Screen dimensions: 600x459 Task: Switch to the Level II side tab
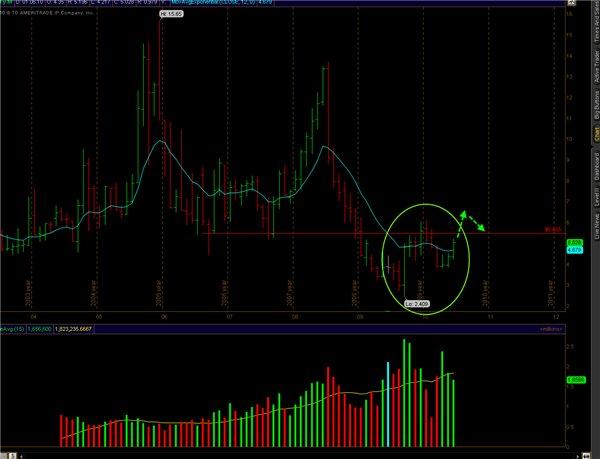click(597, 195)
